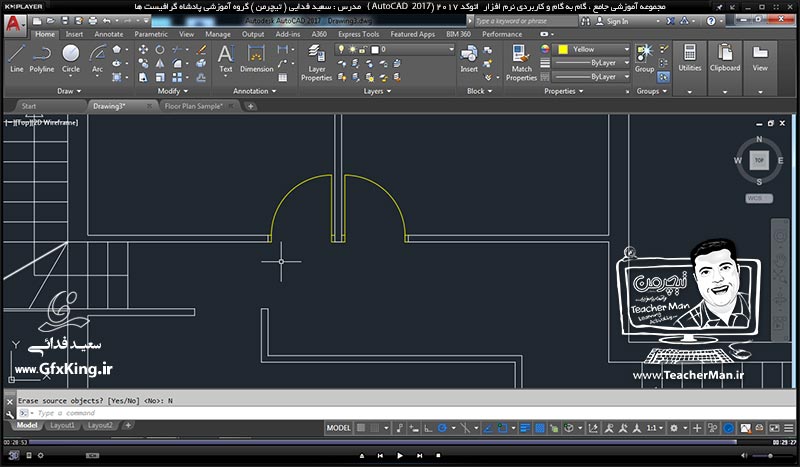Toggle polar tracking in status bar
This screenshot has width=800, height=467.
point(442,428)
